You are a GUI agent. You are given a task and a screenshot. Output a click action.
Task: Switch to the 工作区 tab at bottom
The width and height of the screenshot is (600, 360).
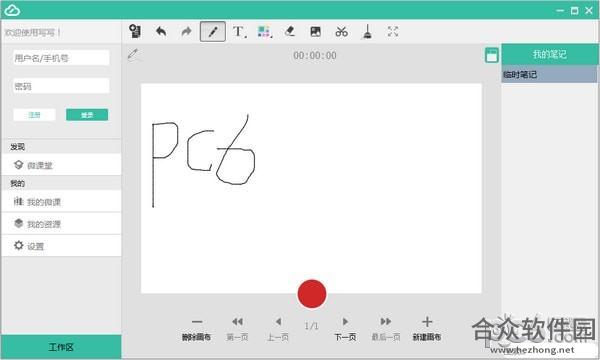(x=61, y=347)
